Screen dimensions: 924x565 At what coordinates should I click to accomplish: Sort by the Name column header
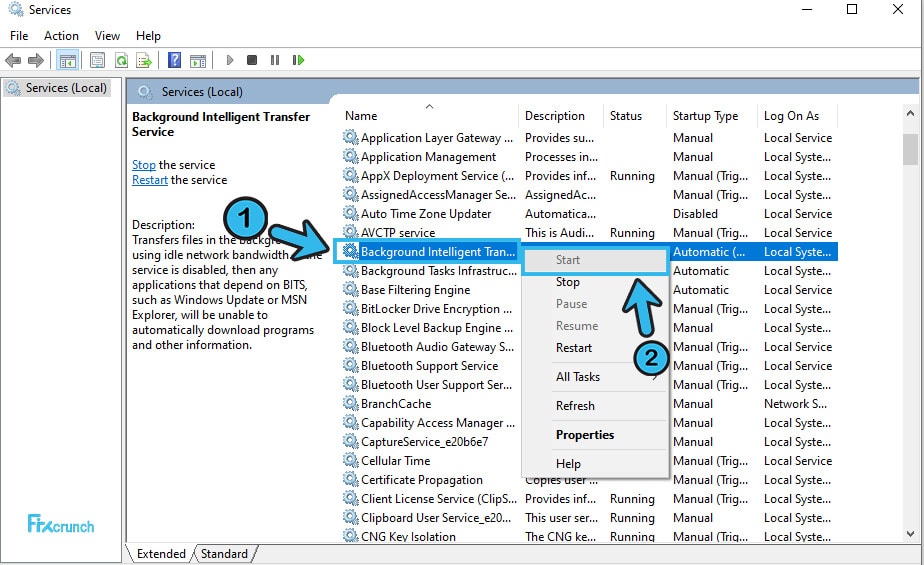[428, 115]
